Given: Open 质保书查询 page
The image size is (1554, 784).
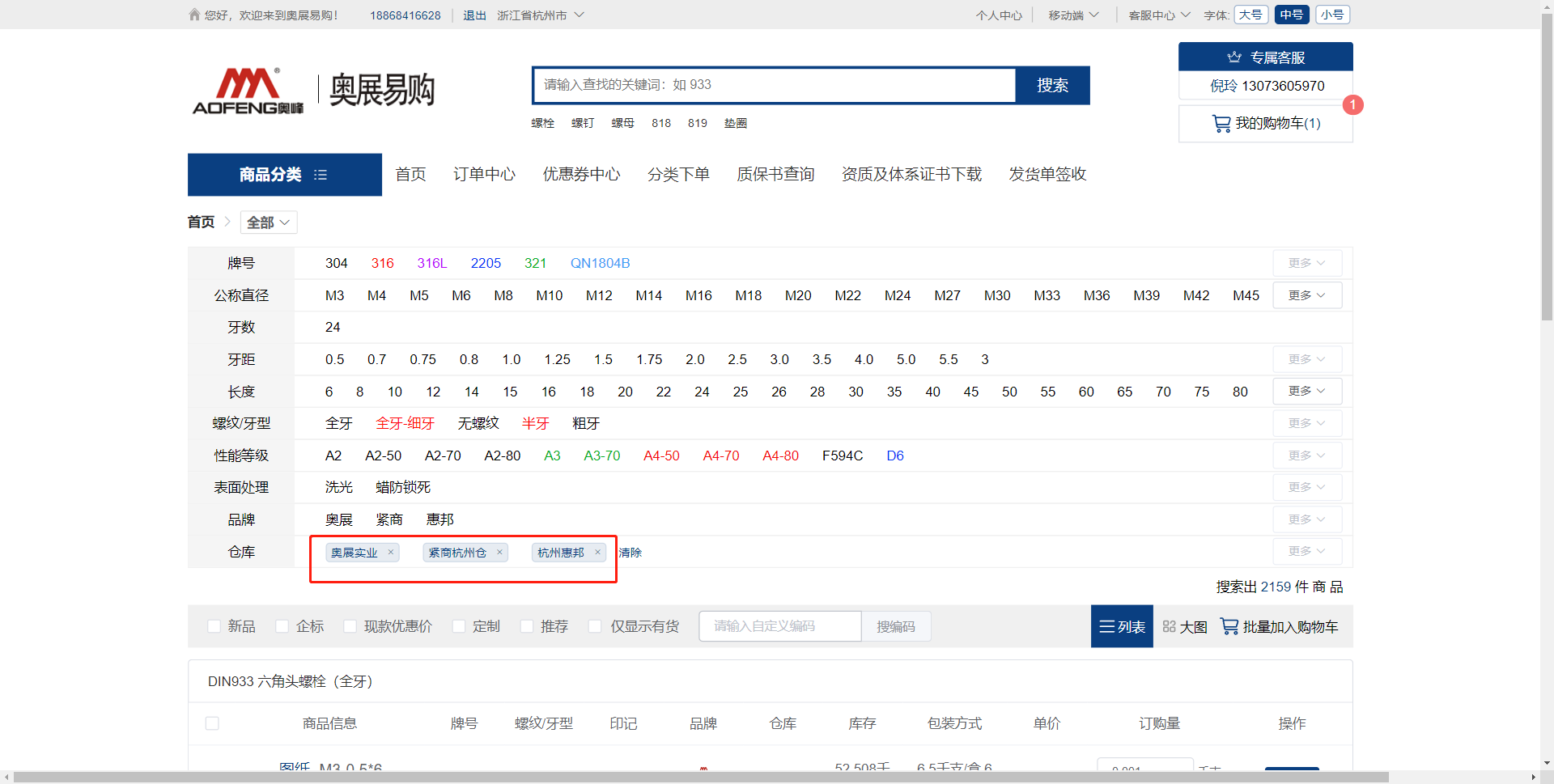Looking at the screenshot, I should click(x=775, y=175).
